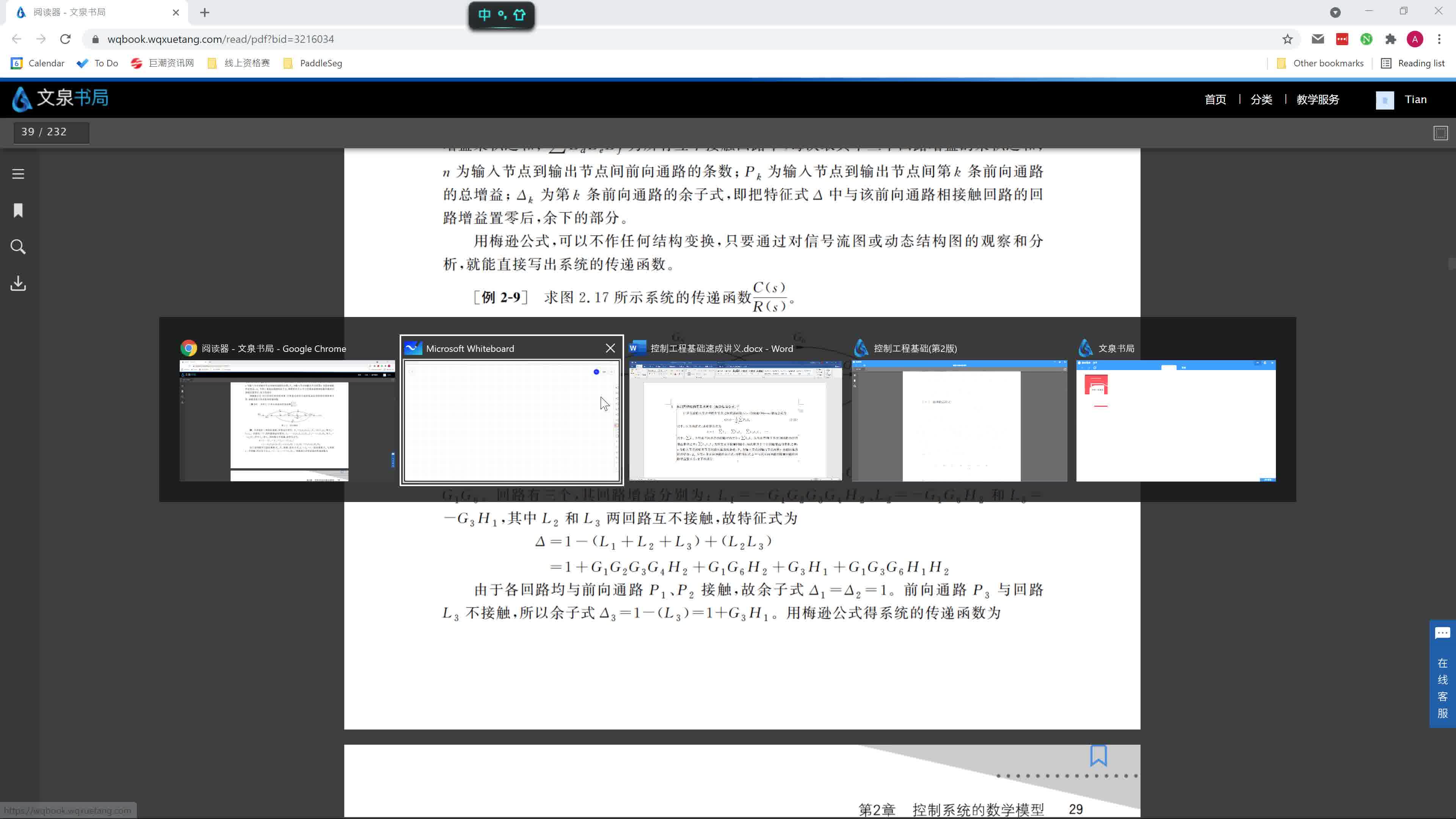The width and height of the screenshot is (1456, 819).
Task: Toggle Chinese input method indicator 中
Action: pyautogui.click(x=483, y=15)
